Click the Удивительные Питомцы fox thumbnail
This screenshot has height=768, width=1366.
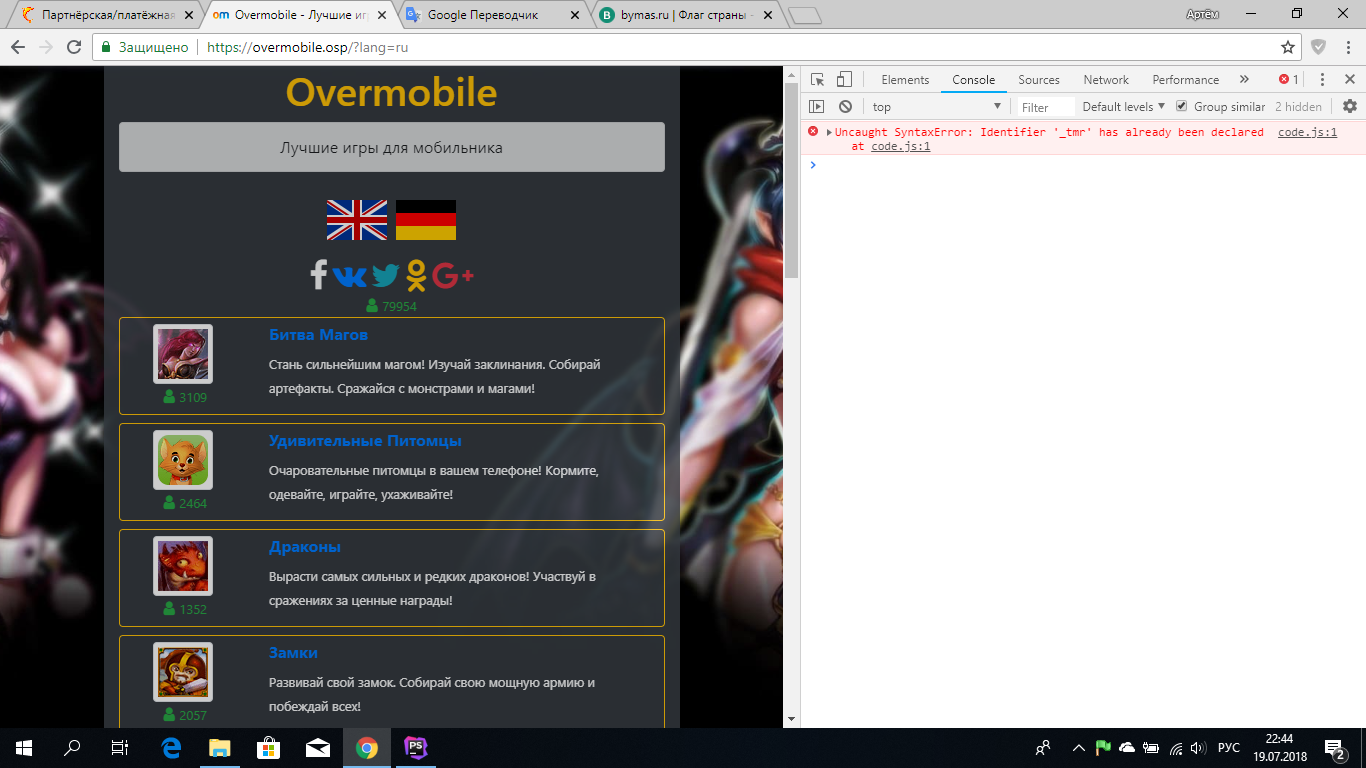click(183, 460)
